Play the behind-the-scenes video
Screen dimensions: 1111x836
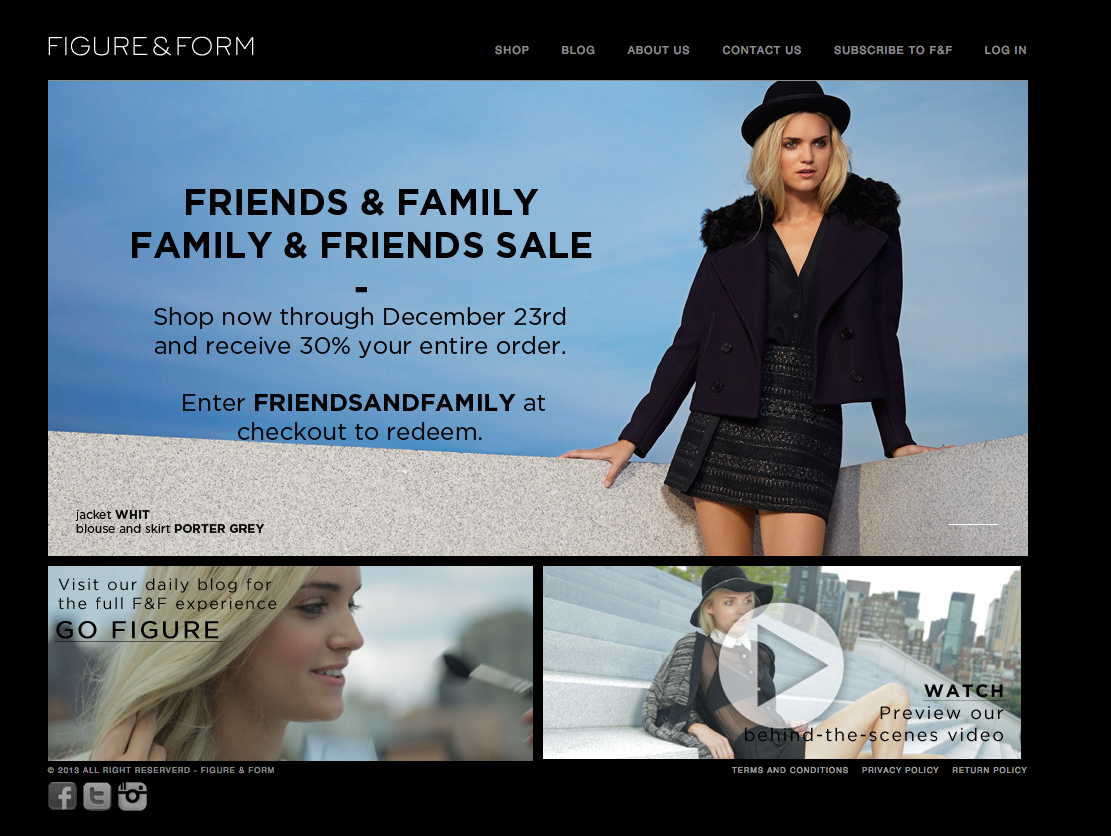(x=782, y=665)
